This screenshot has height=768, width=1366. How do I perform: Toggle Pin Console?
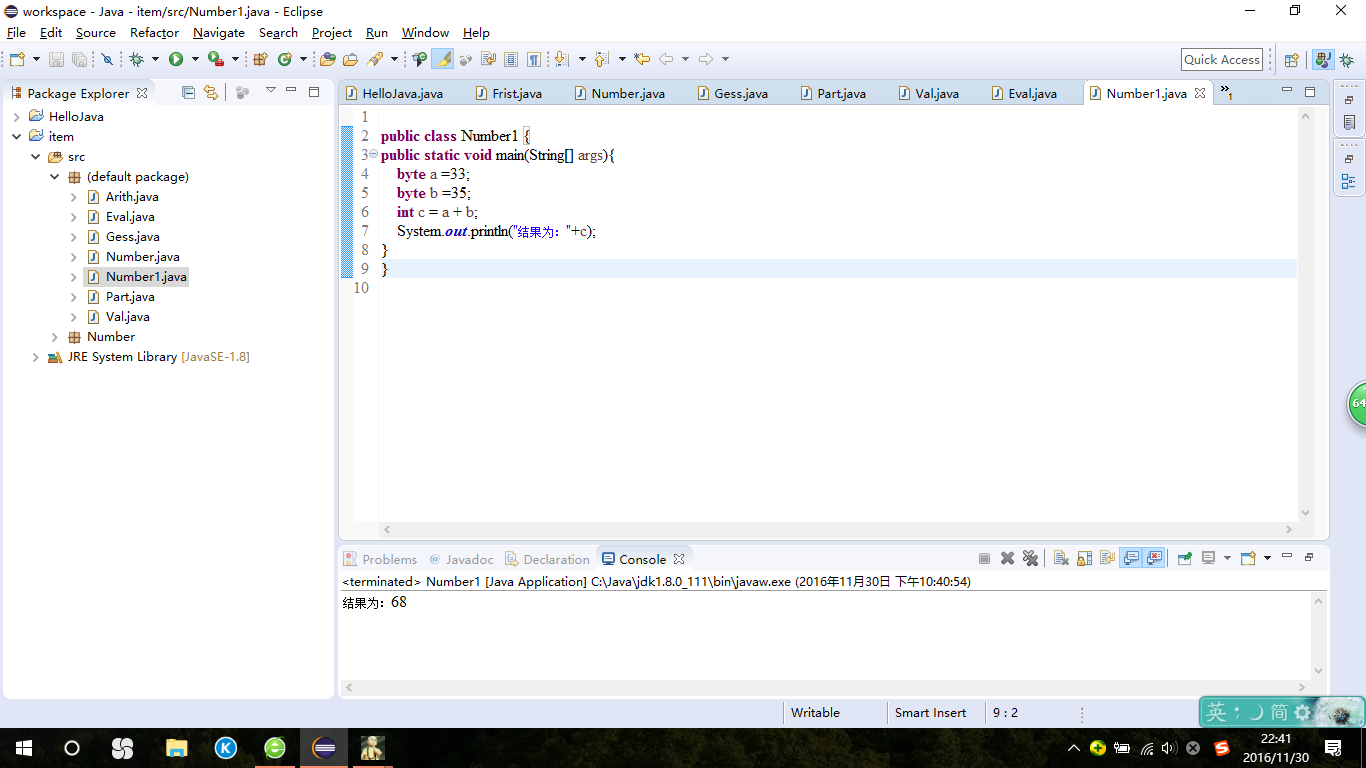(x=1184, y=558)
